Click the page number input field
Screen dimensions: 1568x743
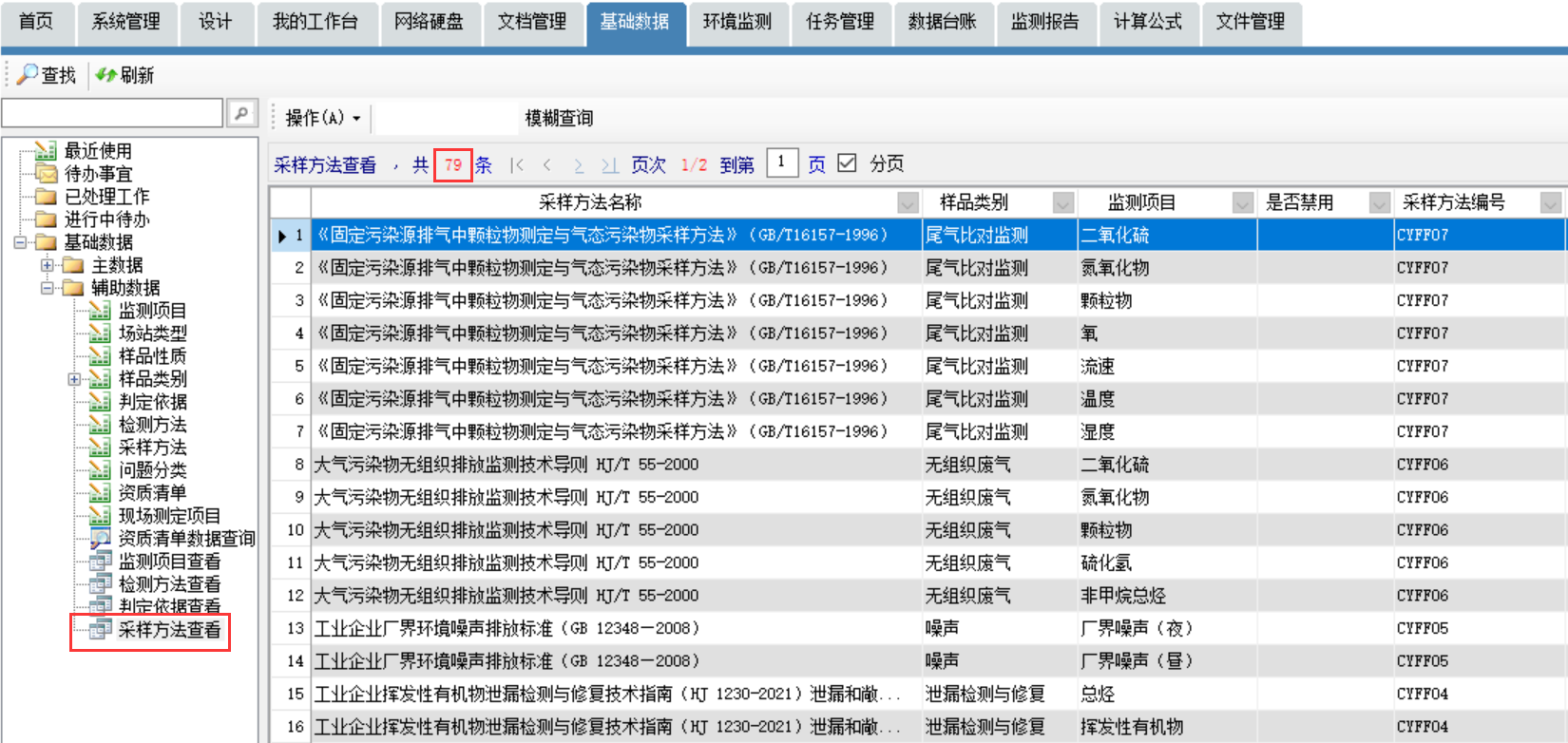[781, 163]
